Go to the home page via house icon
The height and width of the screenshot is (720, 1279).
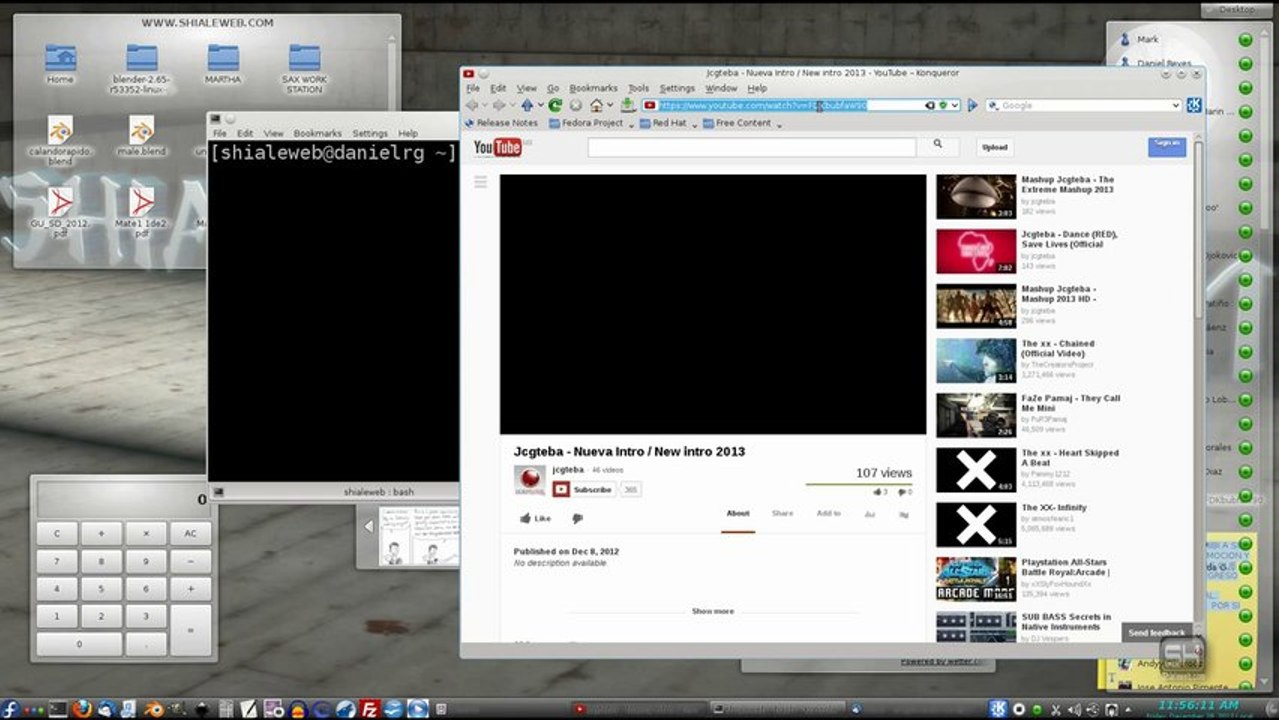coord(596,105)
